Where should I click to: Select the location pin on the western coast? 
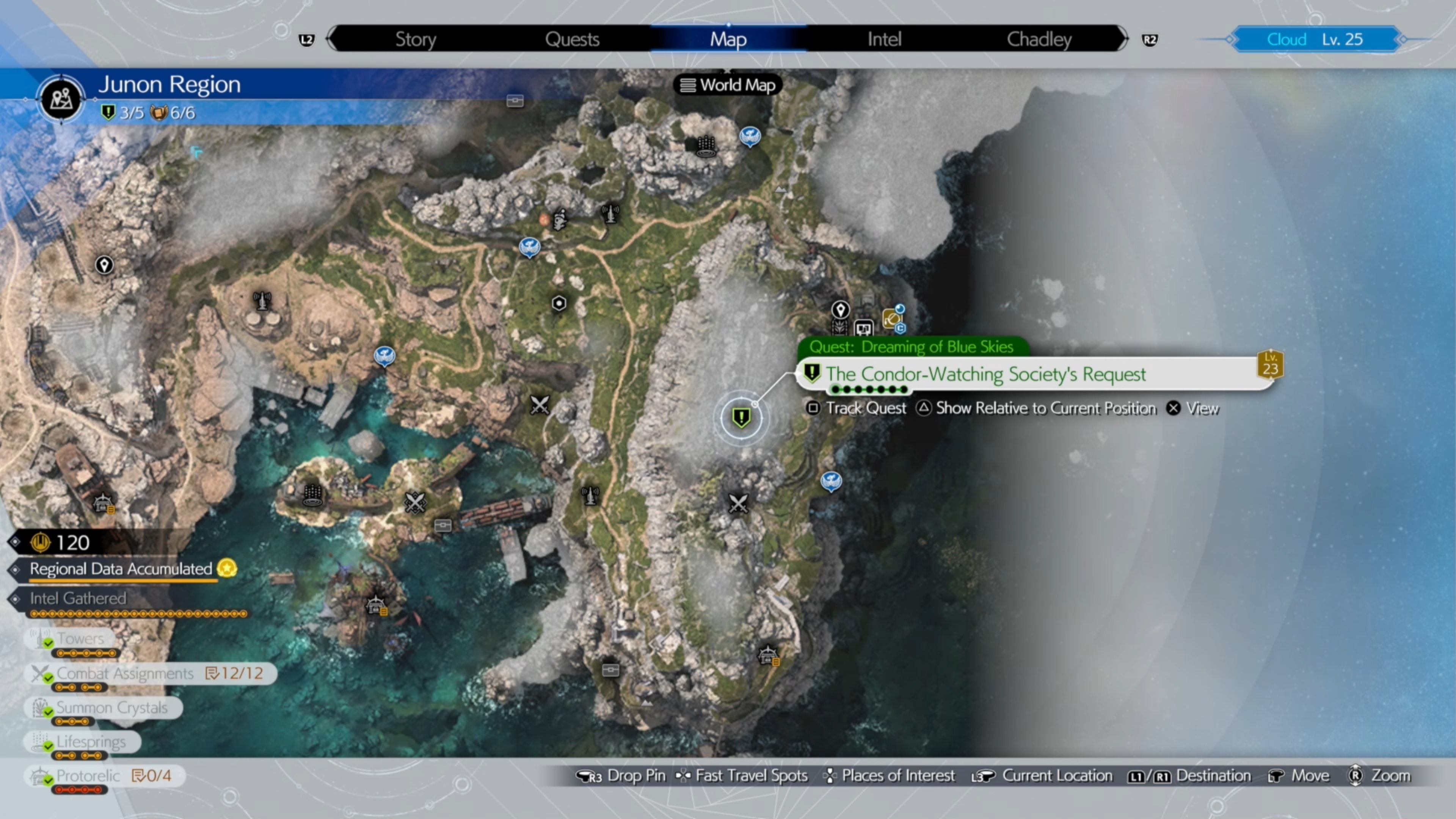point(104,265)
